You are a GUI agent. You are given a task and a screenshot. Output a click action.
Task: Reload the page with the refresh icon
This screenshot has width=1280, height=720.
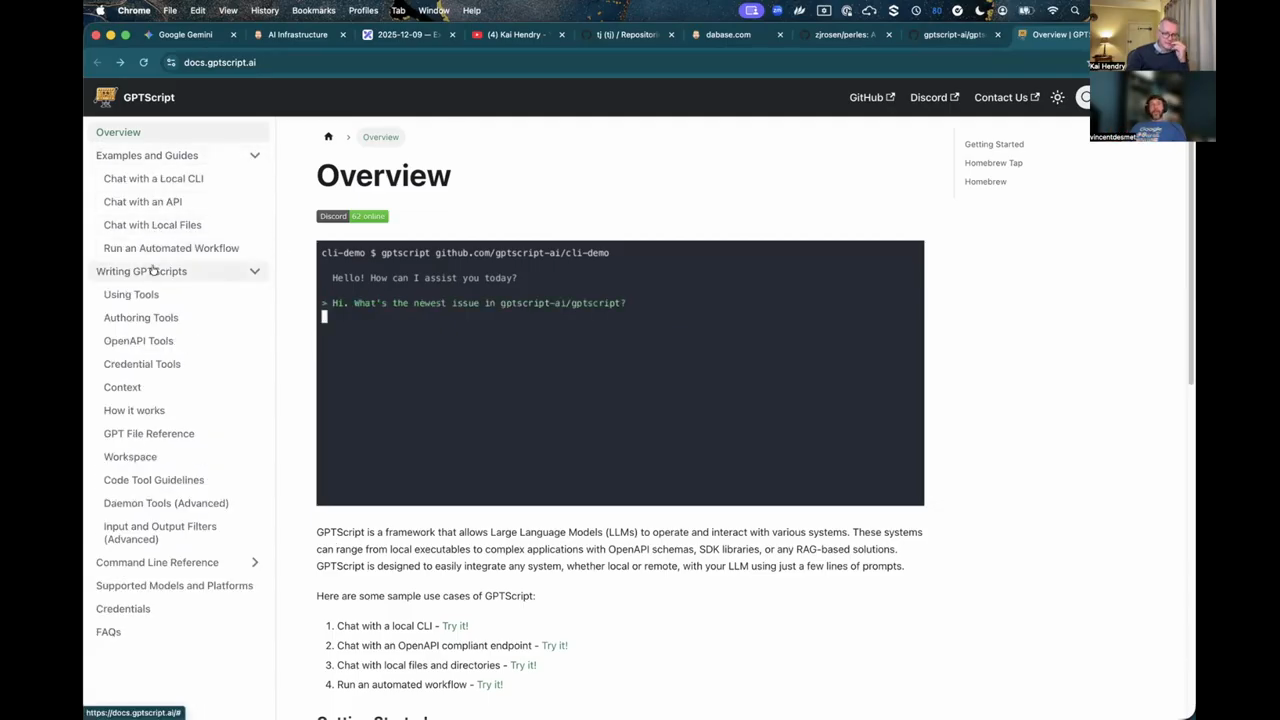(x=143, y=62)
